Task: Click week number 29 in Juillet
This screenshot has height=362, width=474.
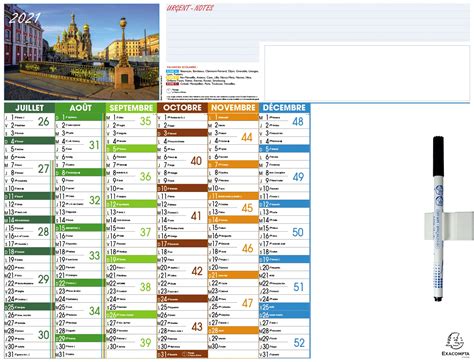Action: click(44, 279)
